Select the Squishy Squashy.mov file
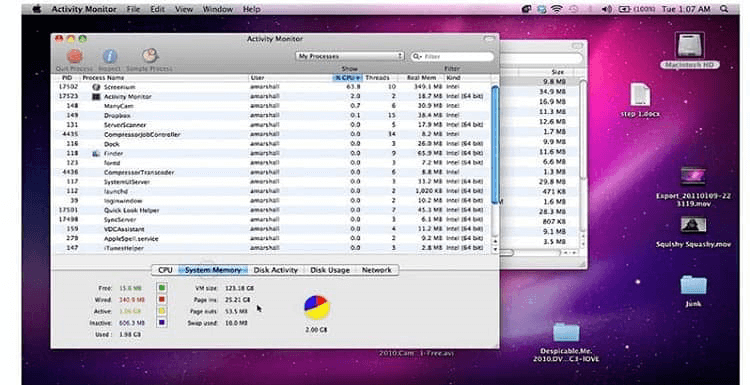The height and width of the screenshot is (385, 750). [x=693, y=232]
